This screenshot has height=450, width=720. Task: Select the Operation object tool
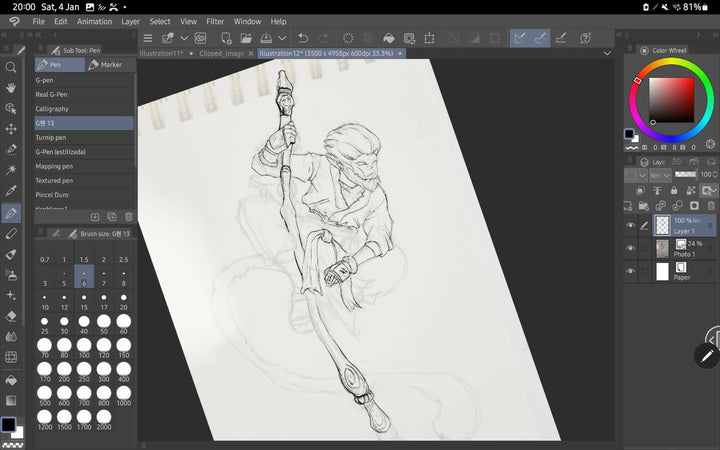11,108
